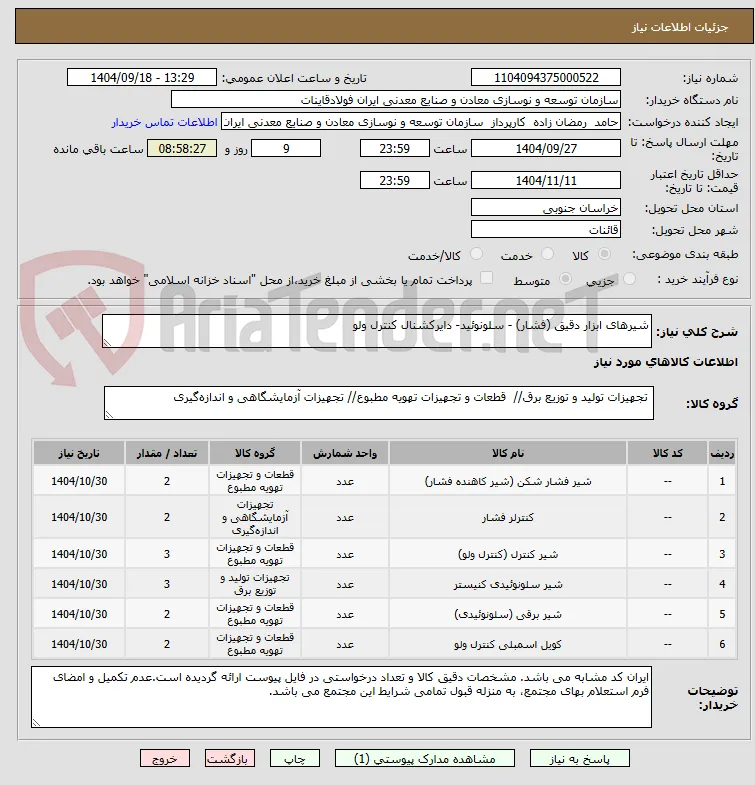Click the countdown timer 08:58:27
755x785 pixels.
[x=182, y=148]
